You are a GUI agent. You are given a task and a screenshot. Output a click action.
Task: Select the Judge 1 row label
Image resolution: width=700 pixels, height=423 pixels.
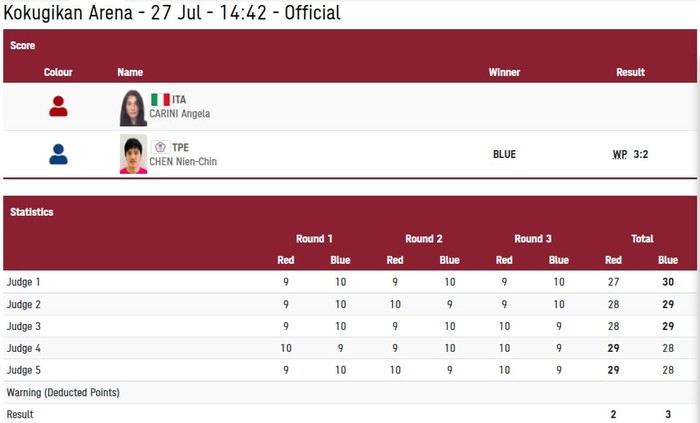click(23, 282)
